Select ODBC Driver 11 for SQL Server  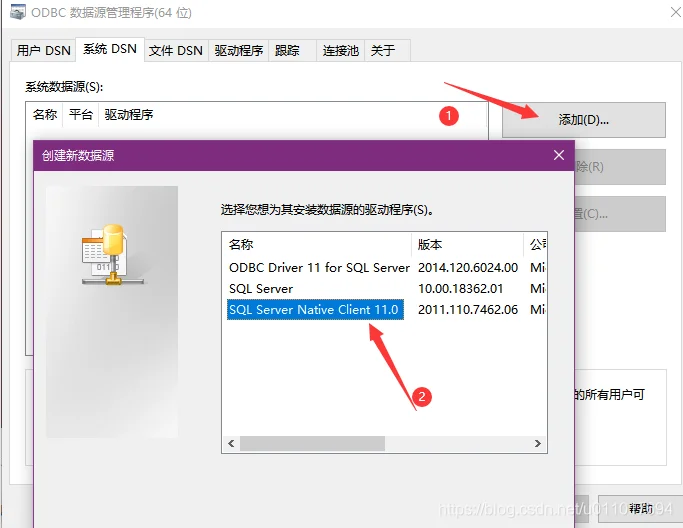point(319,267)
